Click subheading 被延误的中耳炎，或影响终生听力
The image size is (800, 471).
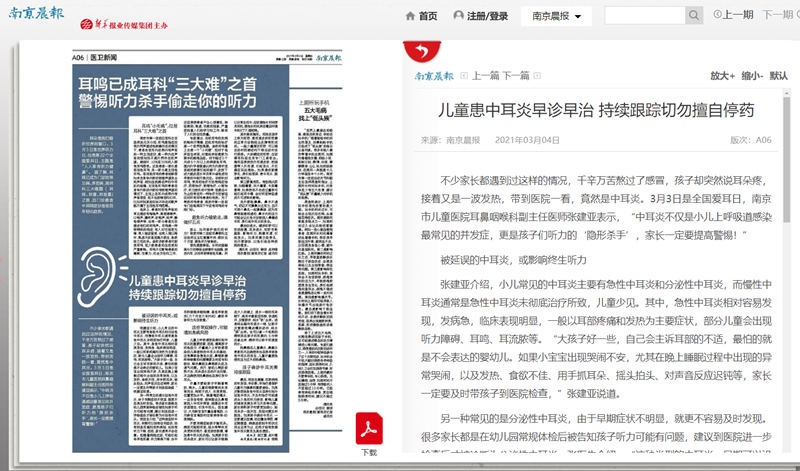(x=513, y=260)
